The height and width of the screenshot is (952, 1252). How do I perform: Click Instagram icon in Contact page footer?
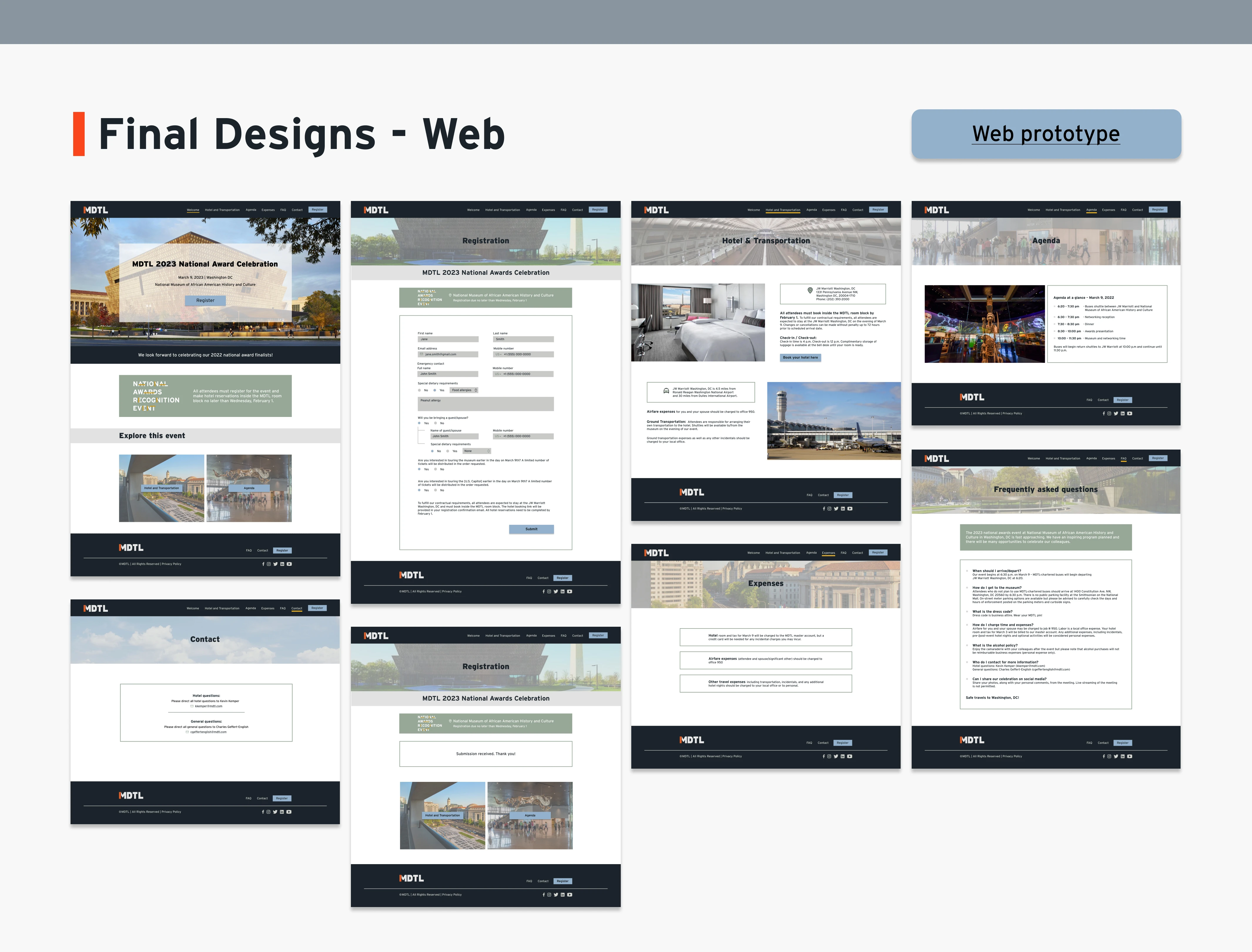pos(269,812)
